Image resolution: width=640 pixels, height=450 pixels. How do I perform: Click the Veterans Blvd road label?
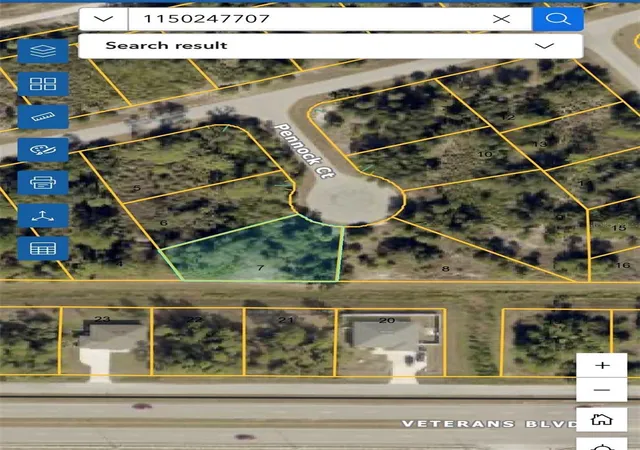(x=489, y=424)
